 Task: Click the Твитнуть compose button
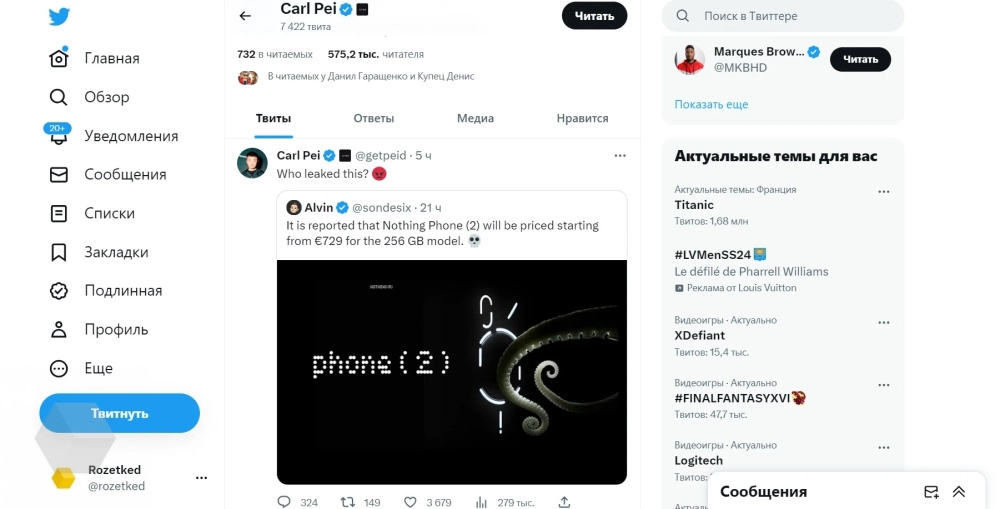click(119, 413)
